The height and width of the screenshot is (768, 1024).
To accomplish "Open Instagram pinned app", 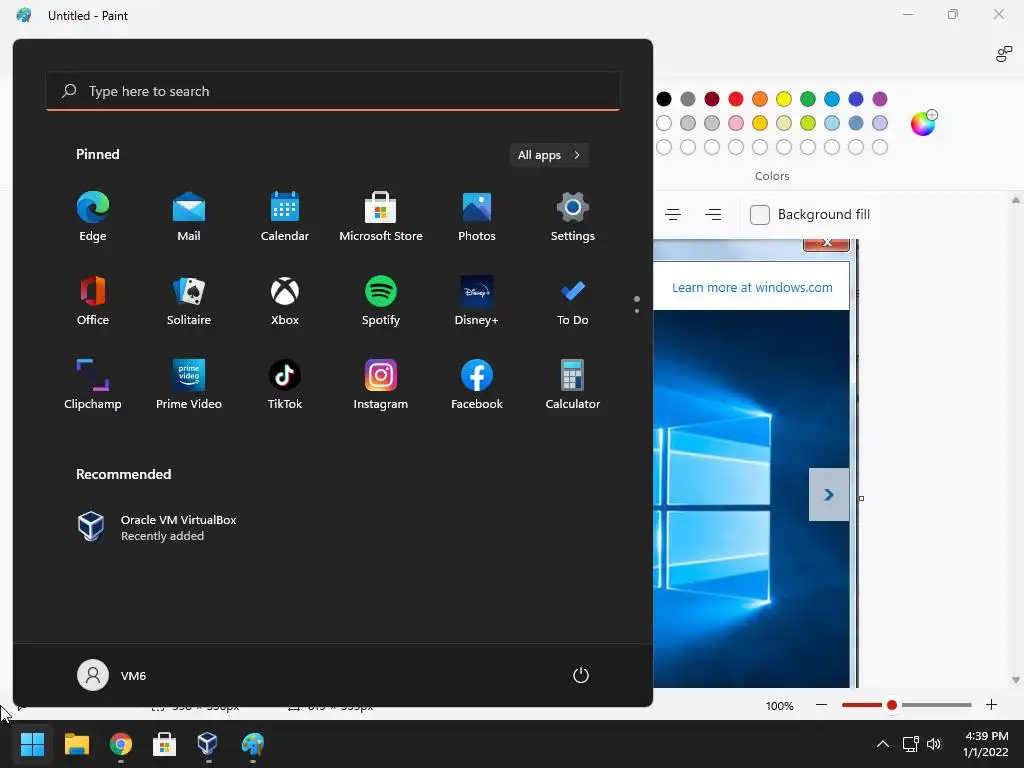I will [381, 385].
